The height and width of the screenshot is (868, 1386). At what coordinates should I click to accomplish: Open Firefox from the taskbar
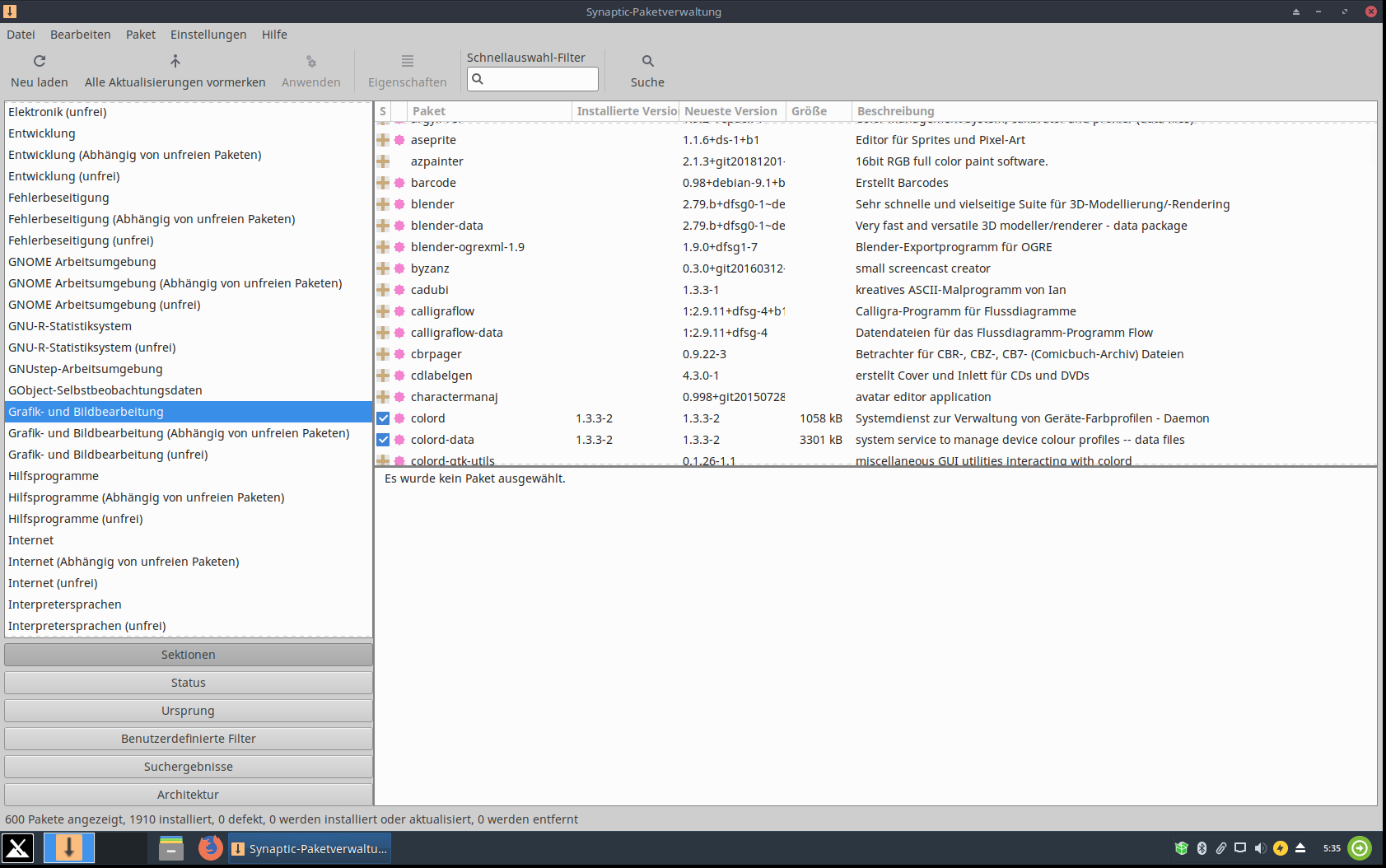211,847
